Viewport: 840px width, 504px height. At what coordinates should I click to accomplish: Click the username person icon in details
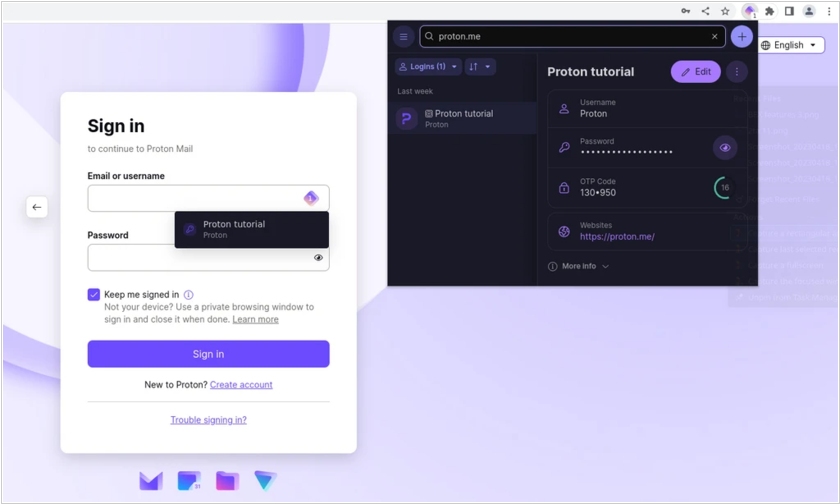click(564, 109)
